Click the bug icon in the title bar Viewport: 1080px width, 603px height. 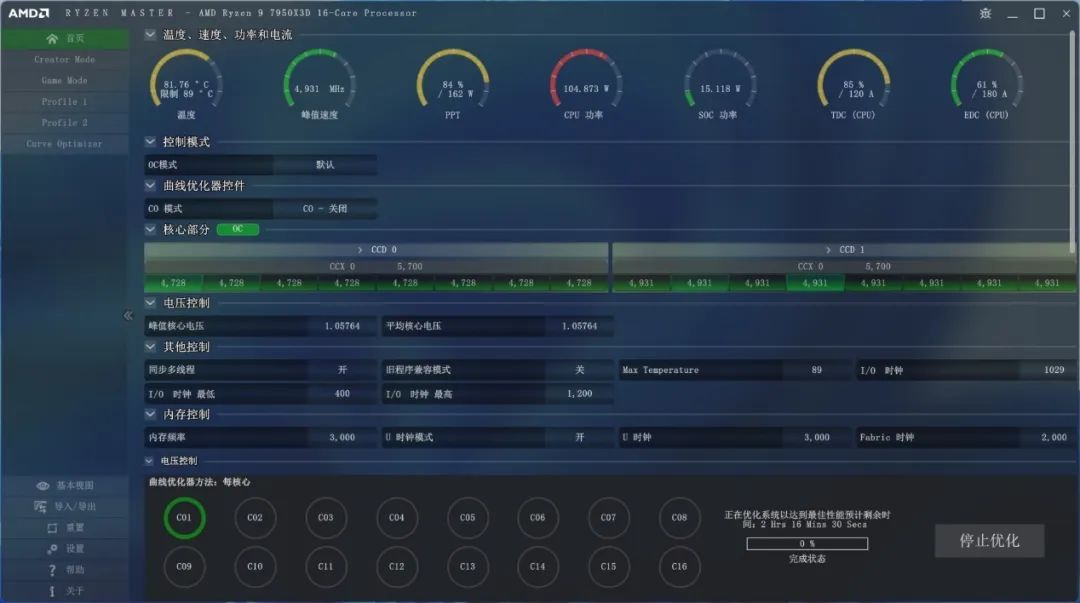986,13
